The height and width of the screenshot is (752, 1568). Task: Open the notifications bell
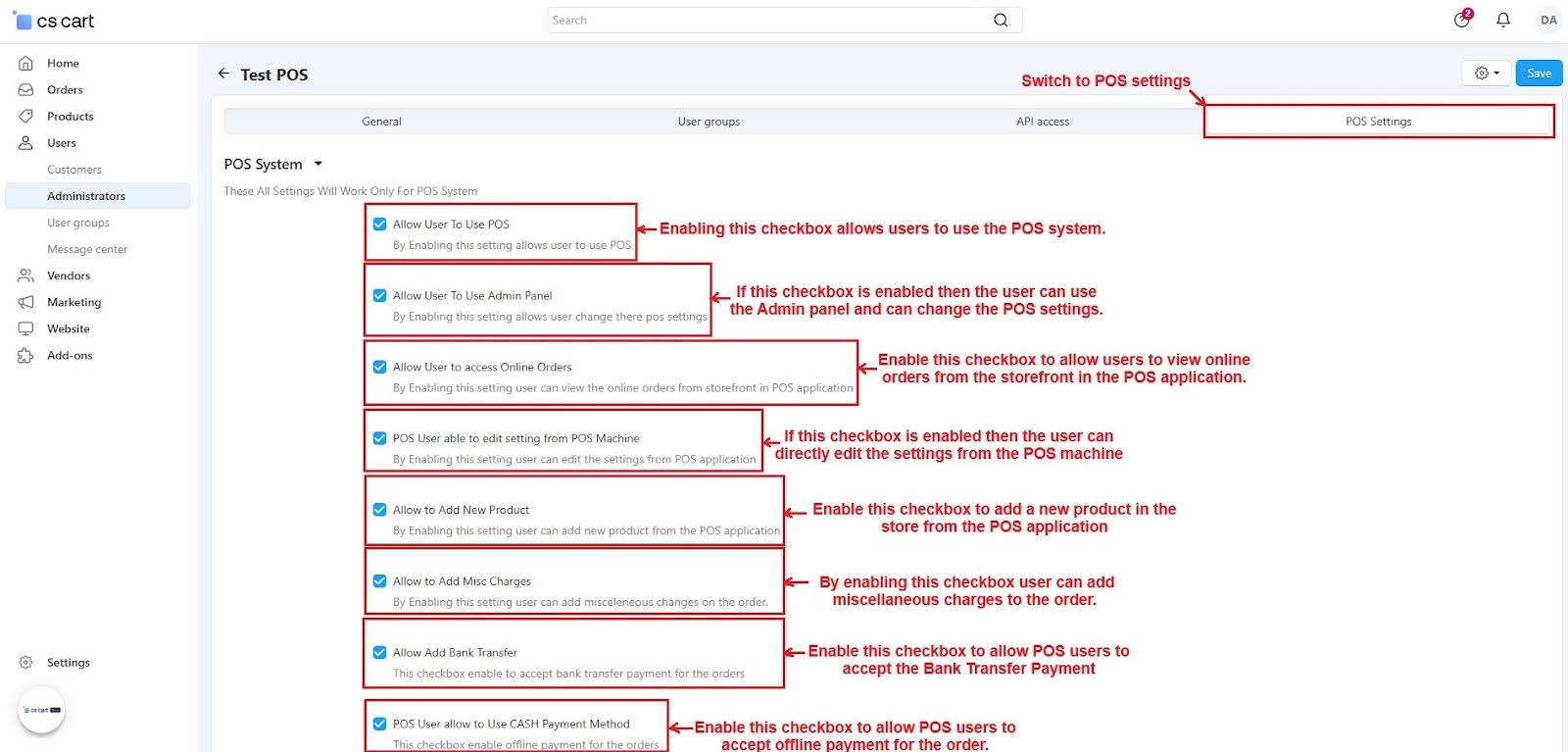point(1502,20)
